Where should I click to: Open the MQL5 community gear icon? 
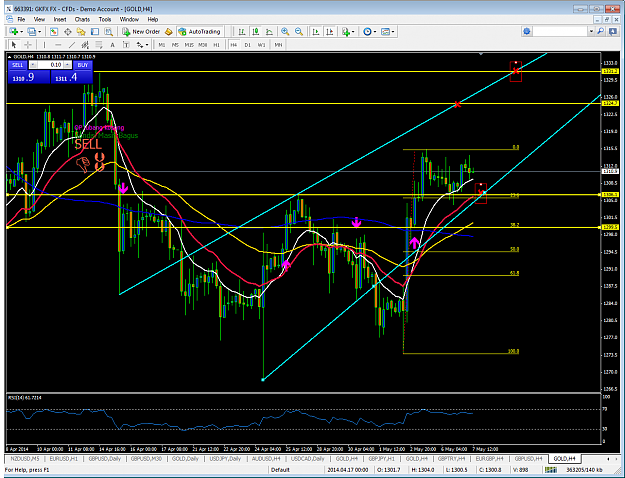tap(527, 31)
